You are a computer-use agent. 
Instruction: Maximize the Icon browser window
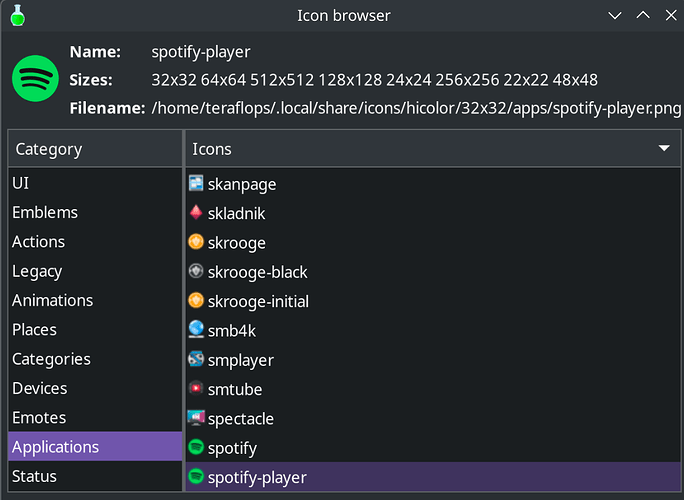[x=643, y=16]
